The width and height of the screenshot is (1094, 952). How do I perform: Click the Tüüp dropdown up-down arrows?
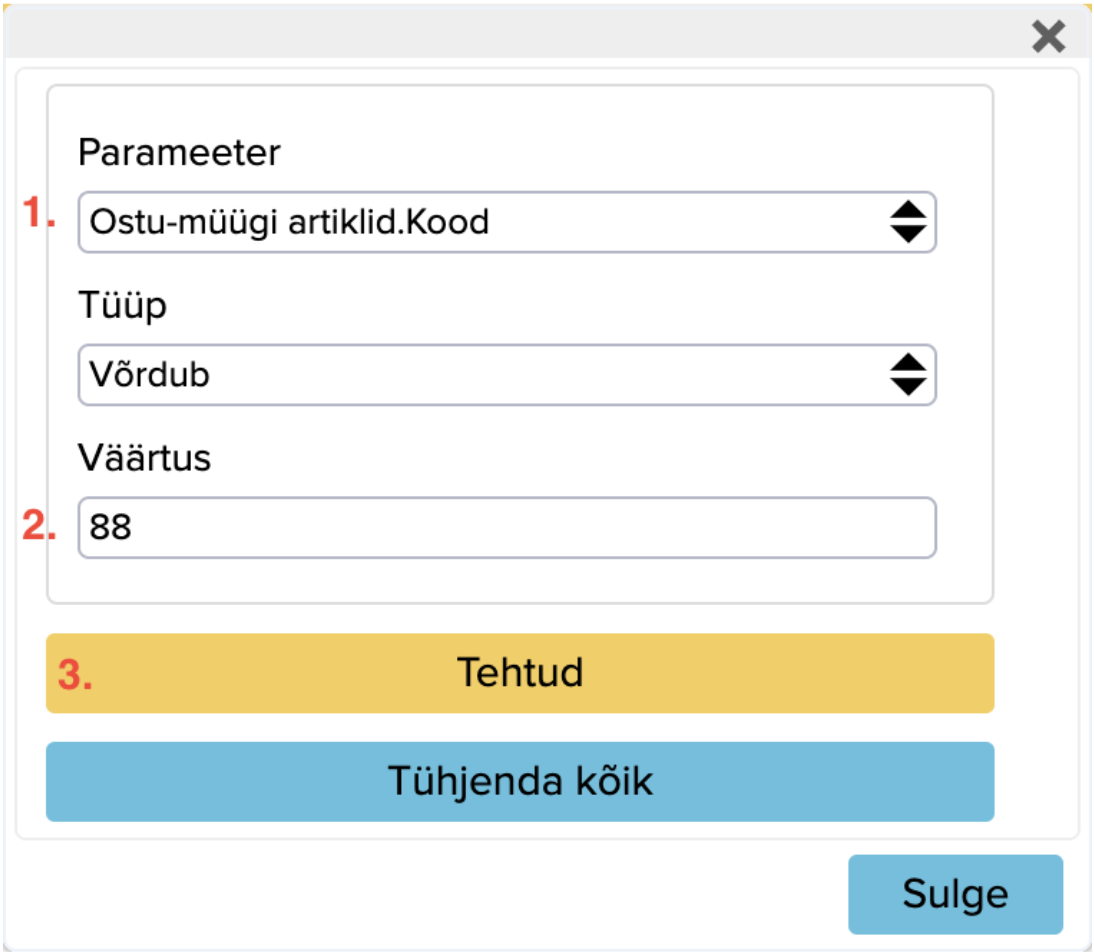pos(907,375)
